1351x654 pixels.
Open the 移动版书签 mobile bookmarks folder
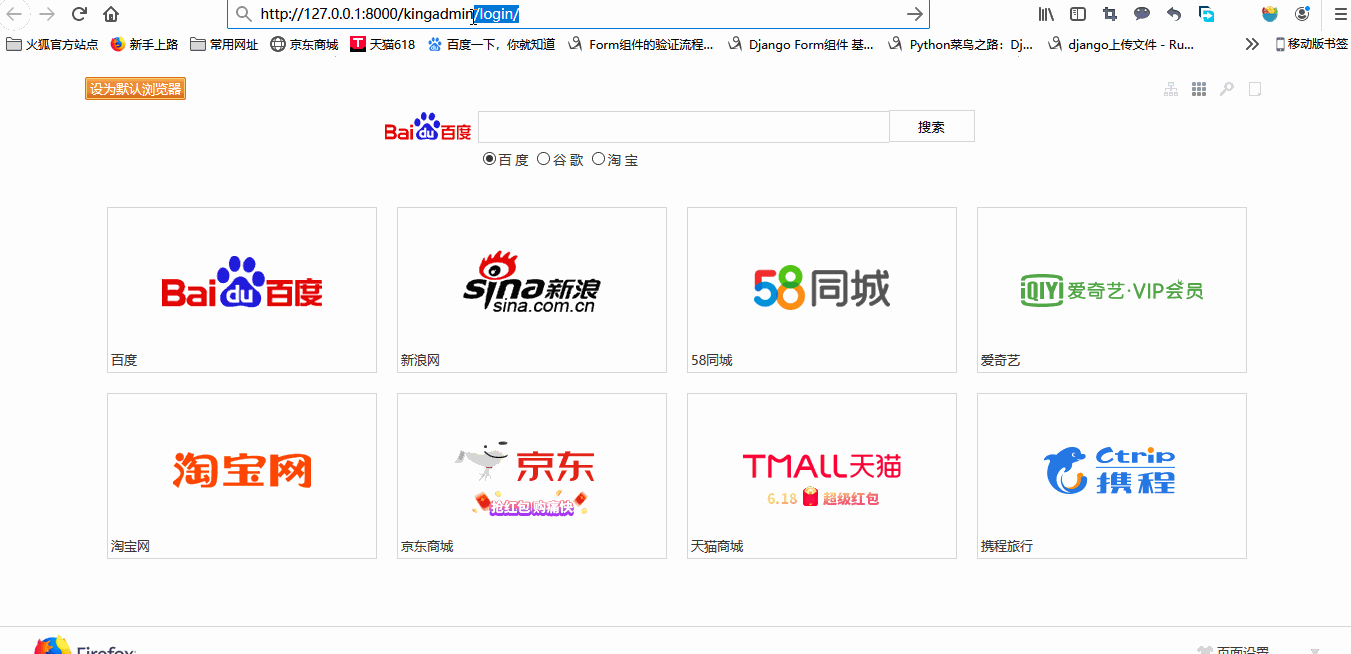(1312, 44)
